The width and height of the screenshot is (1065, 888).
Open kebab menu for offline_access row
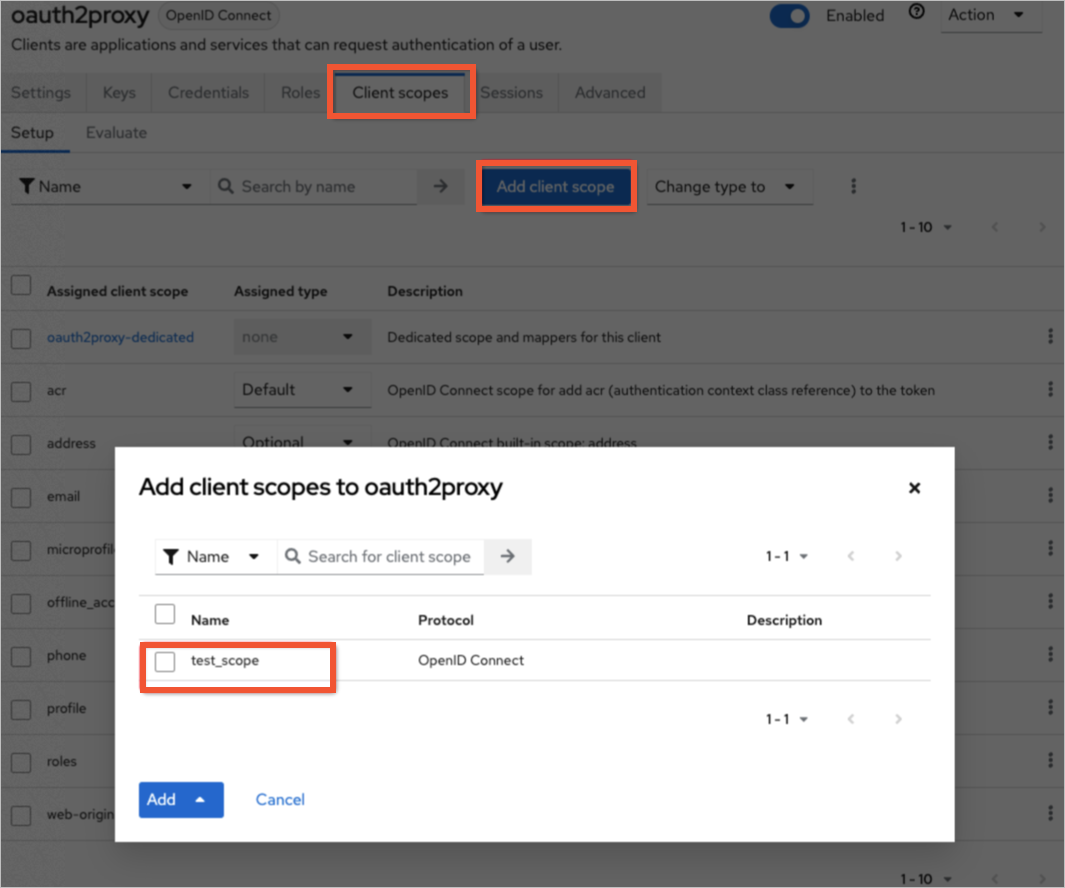coord(1050,602)
